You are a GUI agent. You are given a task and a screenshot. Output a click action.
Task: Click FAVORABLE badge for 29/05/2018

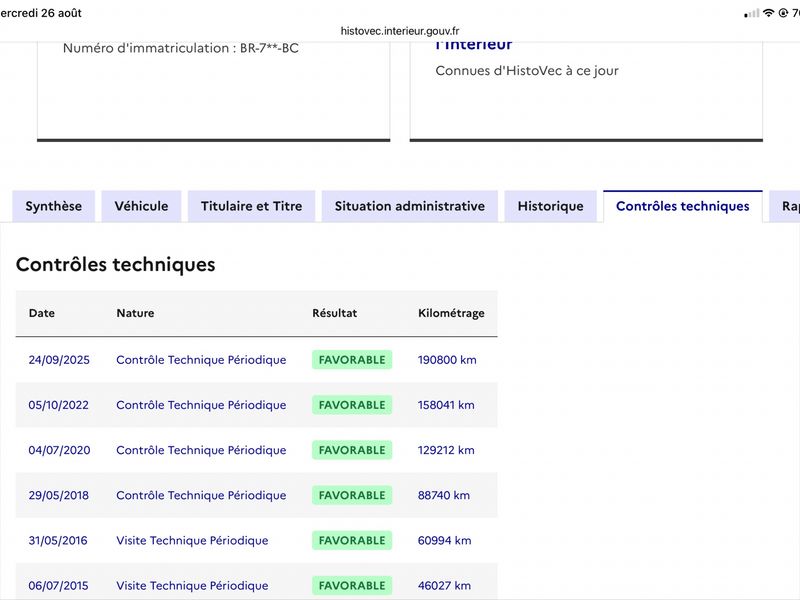352,495
